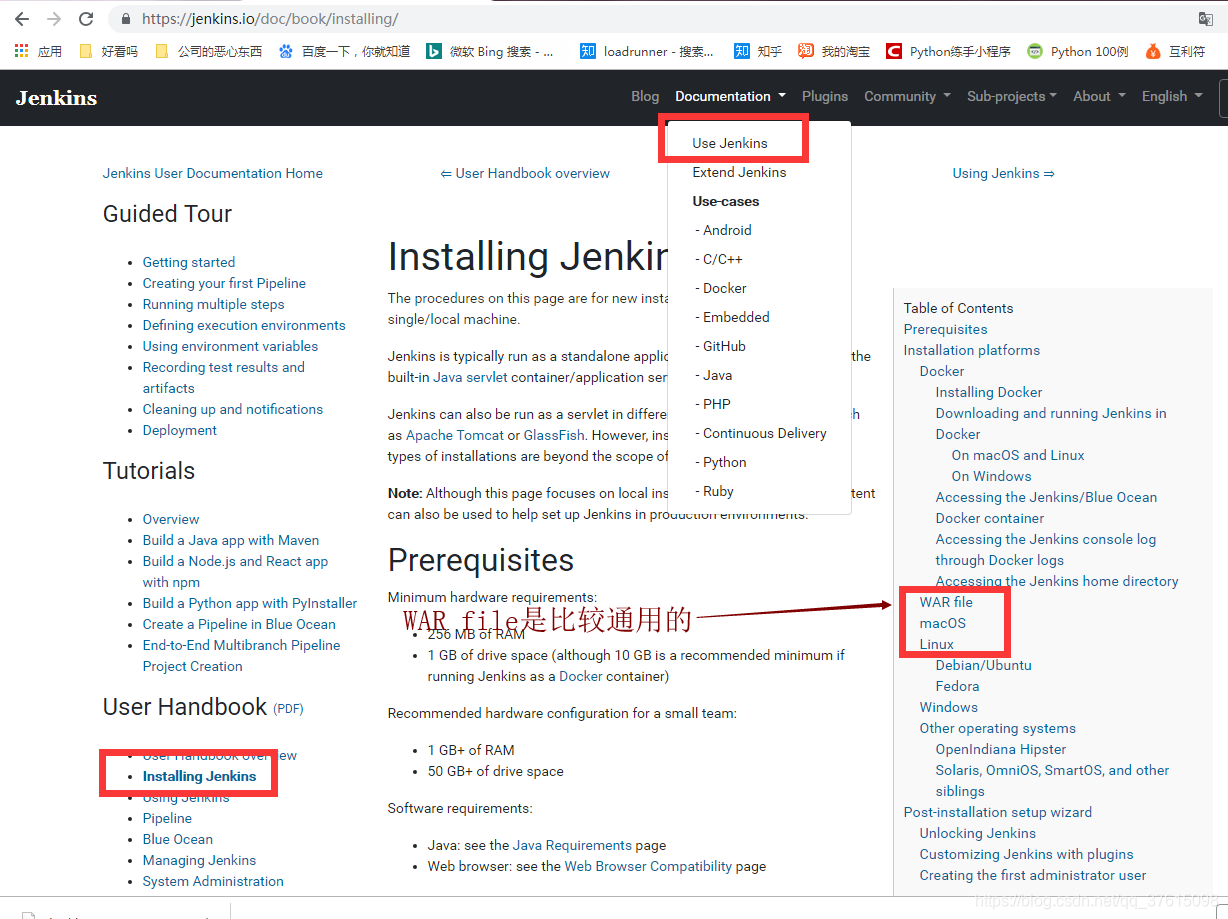Open the 百度一下 bookmark
1228x919 pixels.
coord(345,51)
